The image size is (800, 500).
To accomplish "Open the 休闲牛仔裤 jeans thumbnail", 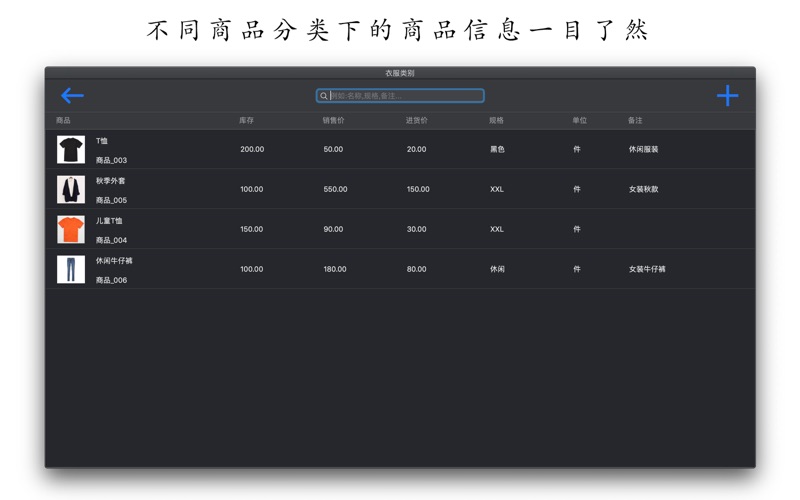I will [71, 269].
